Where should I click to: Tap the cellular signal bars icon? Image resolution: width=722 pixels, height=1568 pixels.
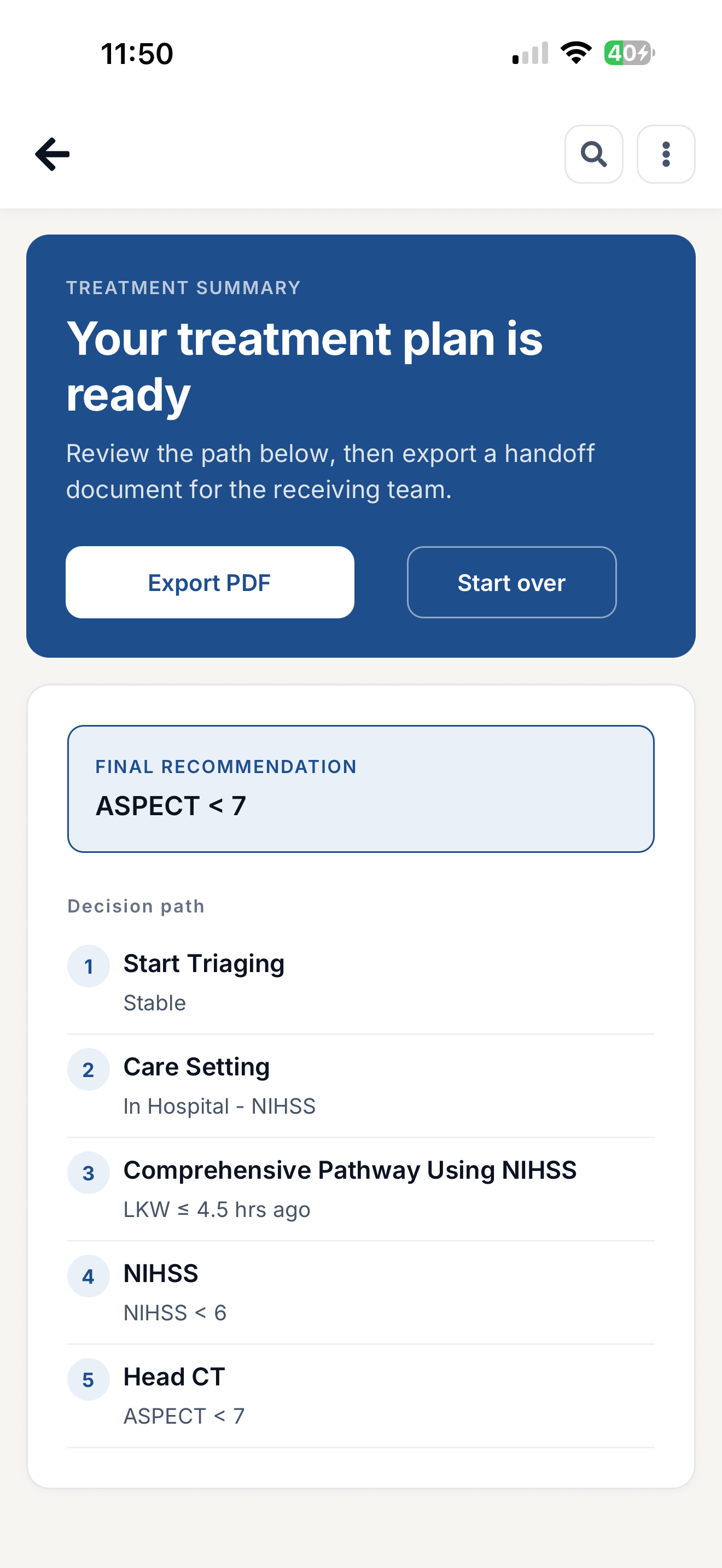[530, 53]
